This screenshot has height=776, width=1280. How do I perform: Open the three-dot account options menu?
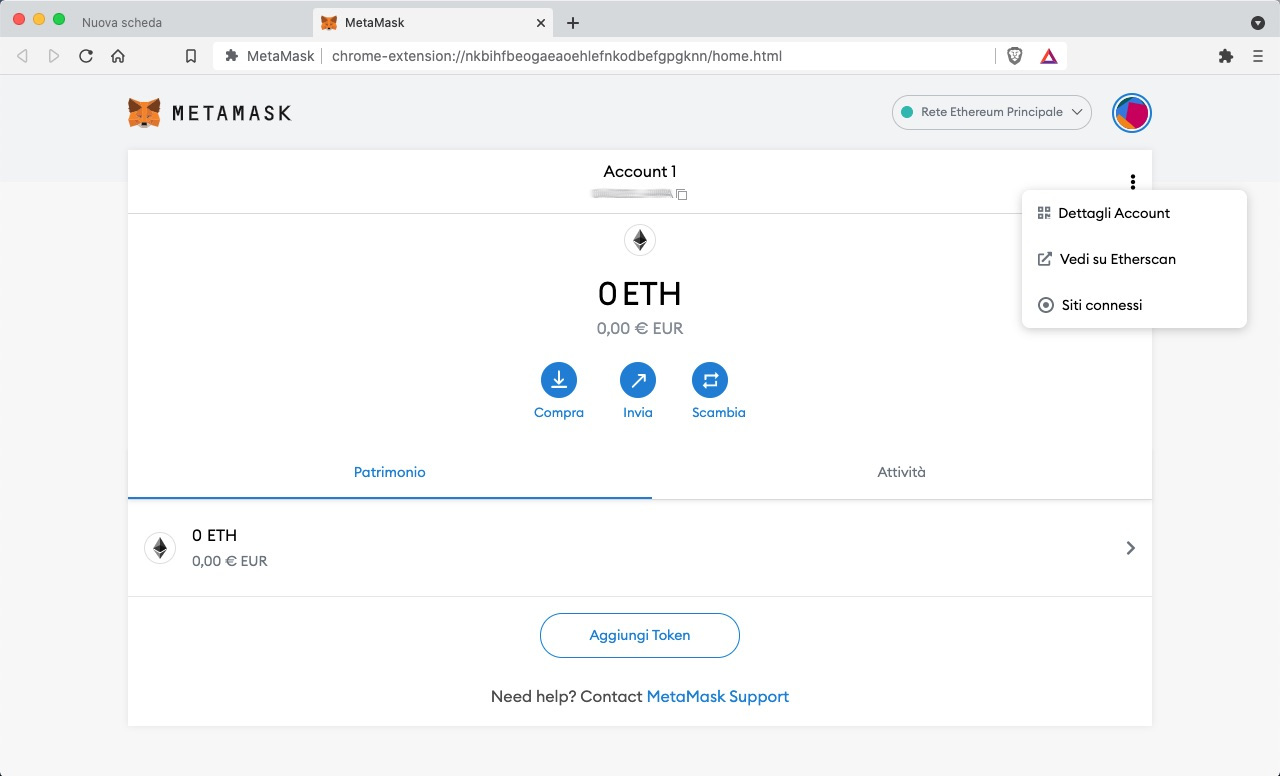[1133, 182]
